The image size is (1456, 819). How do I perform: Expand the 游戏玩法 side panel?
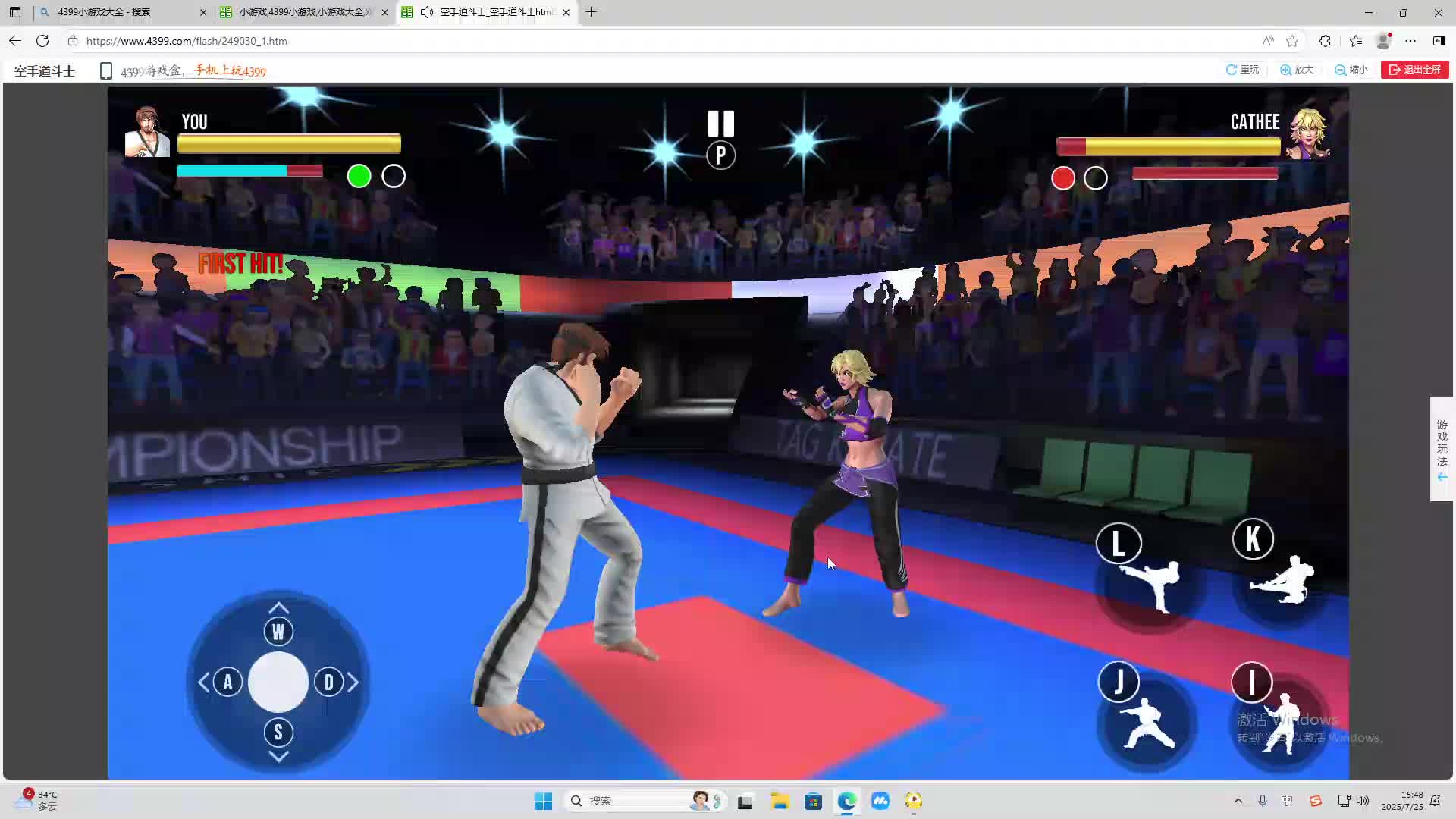click(x=1442, y=449)
